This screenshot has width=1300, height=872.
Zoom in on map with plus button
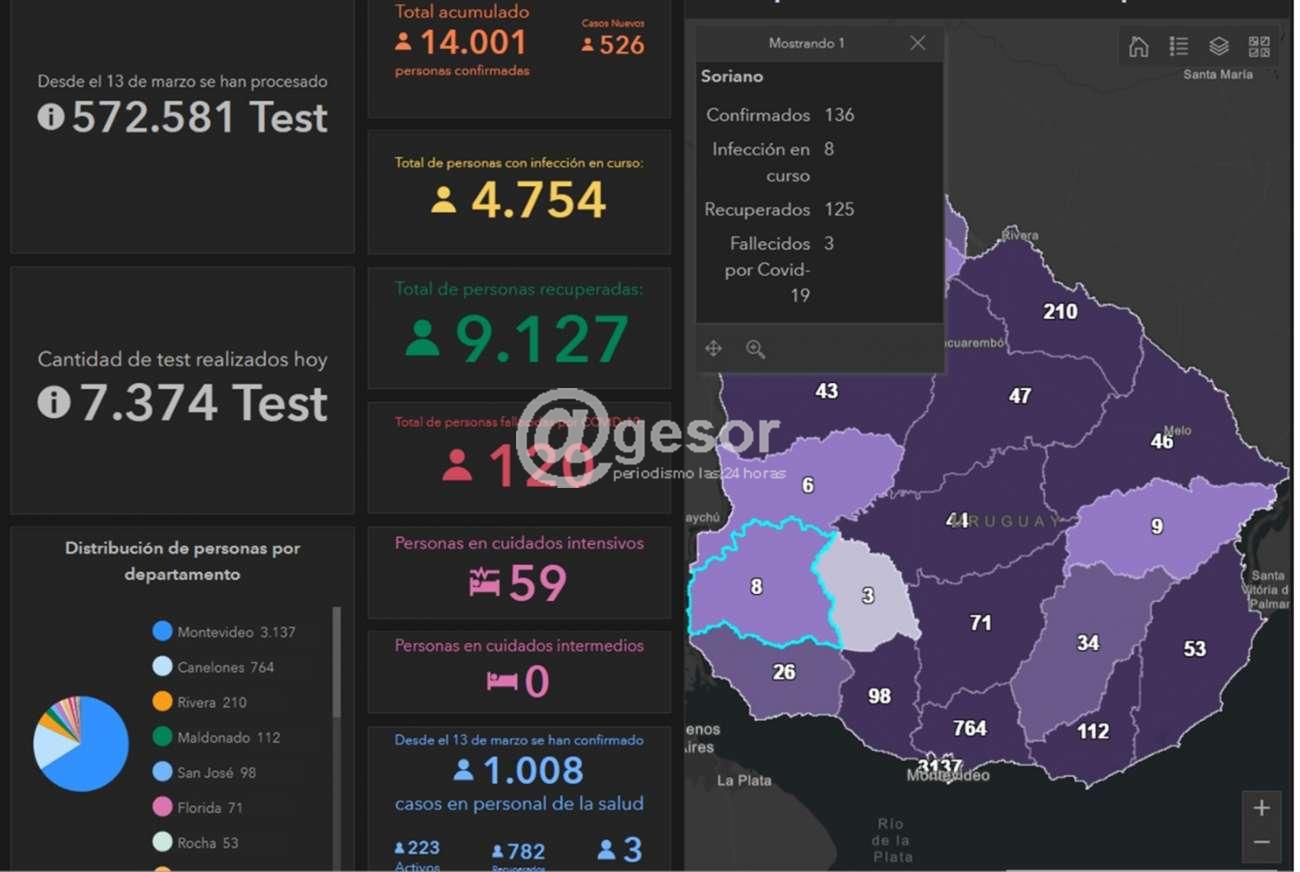pyautogui.click(x=1261, y=808)
